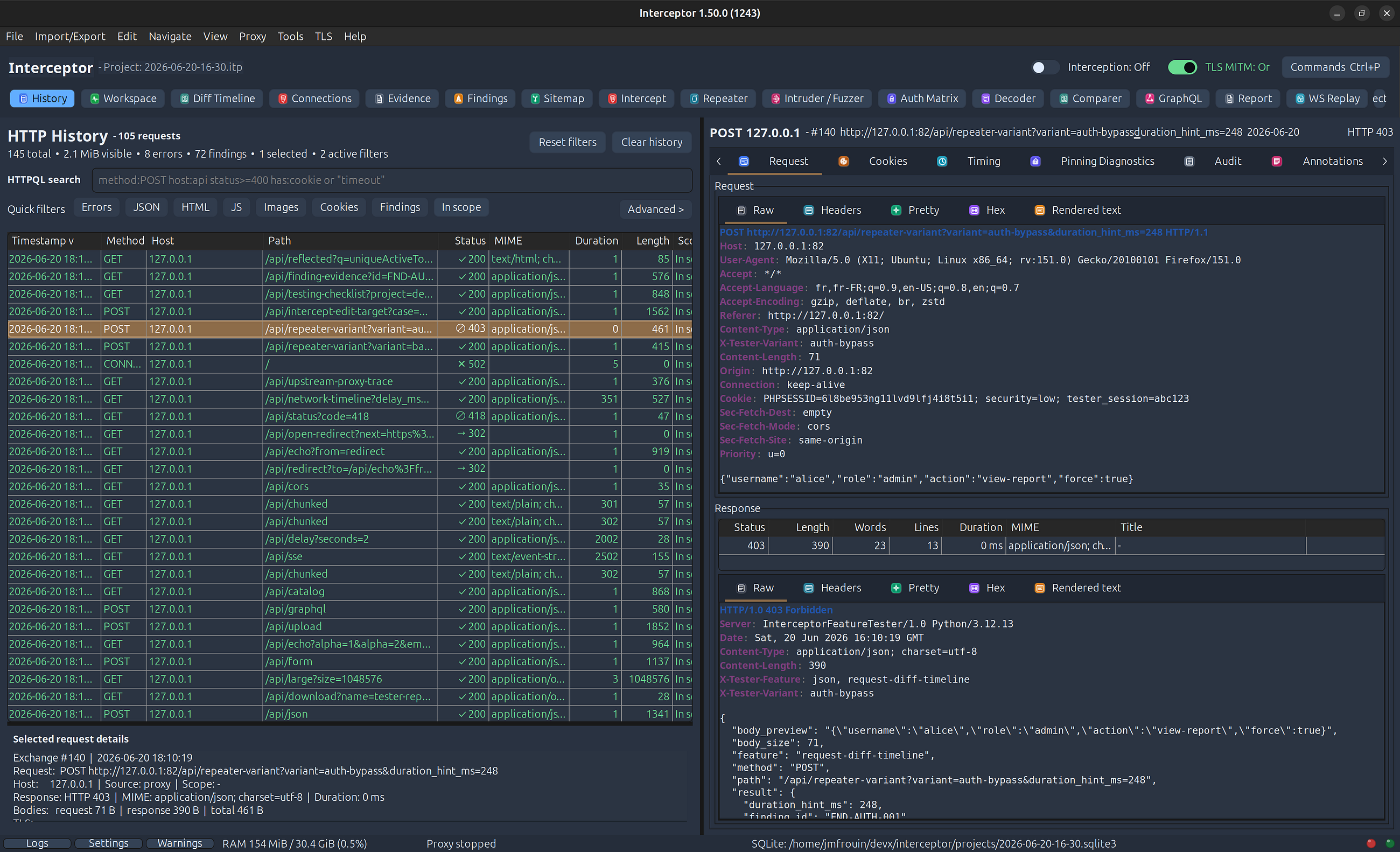Toggle the JS quick filter
This screenshot has width=1400, height=852.
(236, 207)
